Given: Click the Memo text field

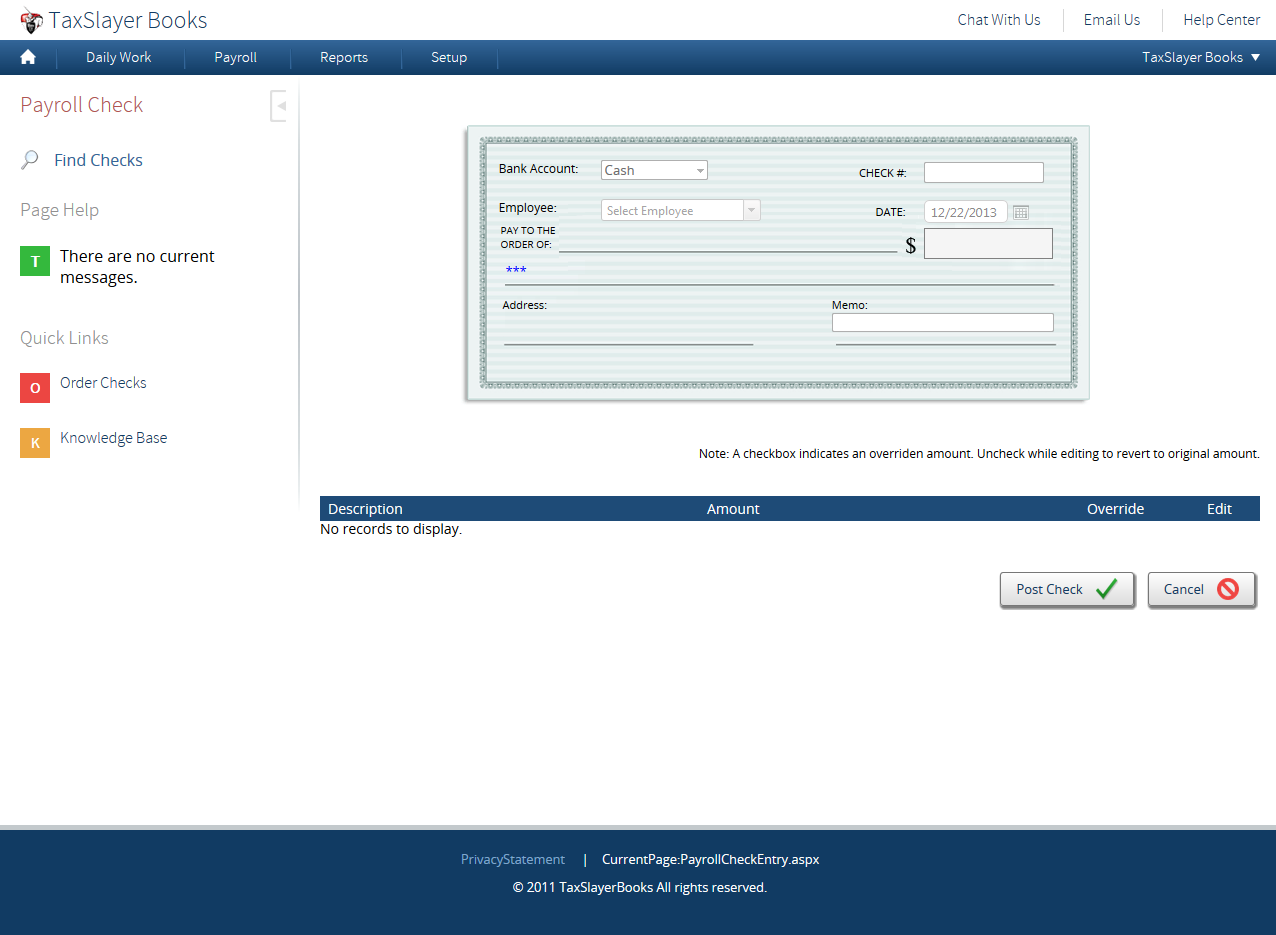Looking at the screenshot, I should point(943,322).
